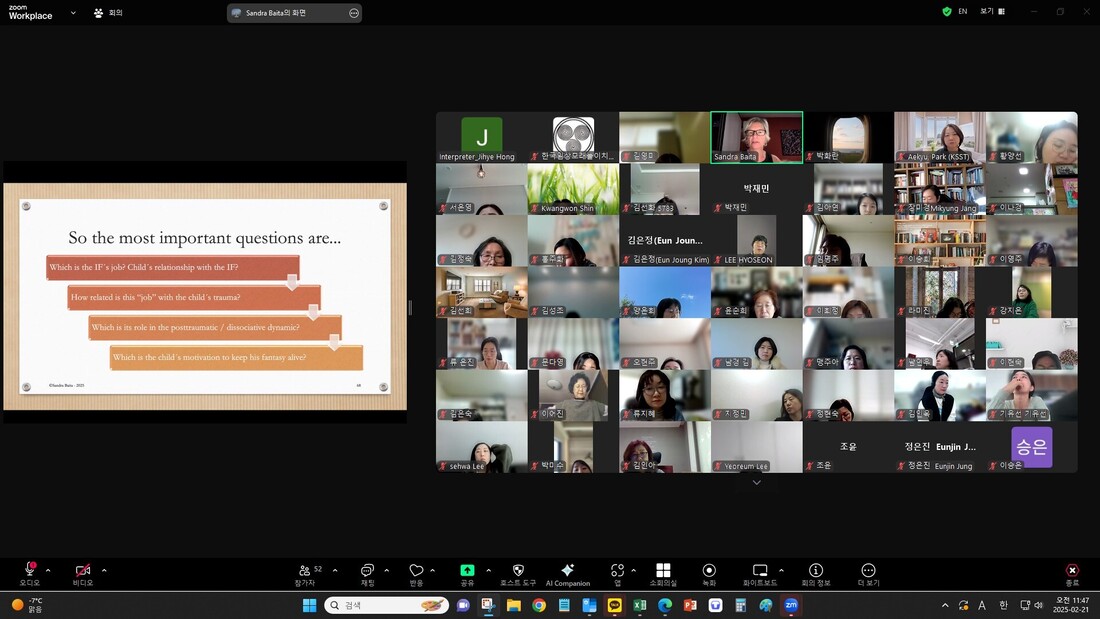The height and width of the screenshot is (619, 1100).
Task: Start recording with the Record icon
Action: click(x=709, y=571)
